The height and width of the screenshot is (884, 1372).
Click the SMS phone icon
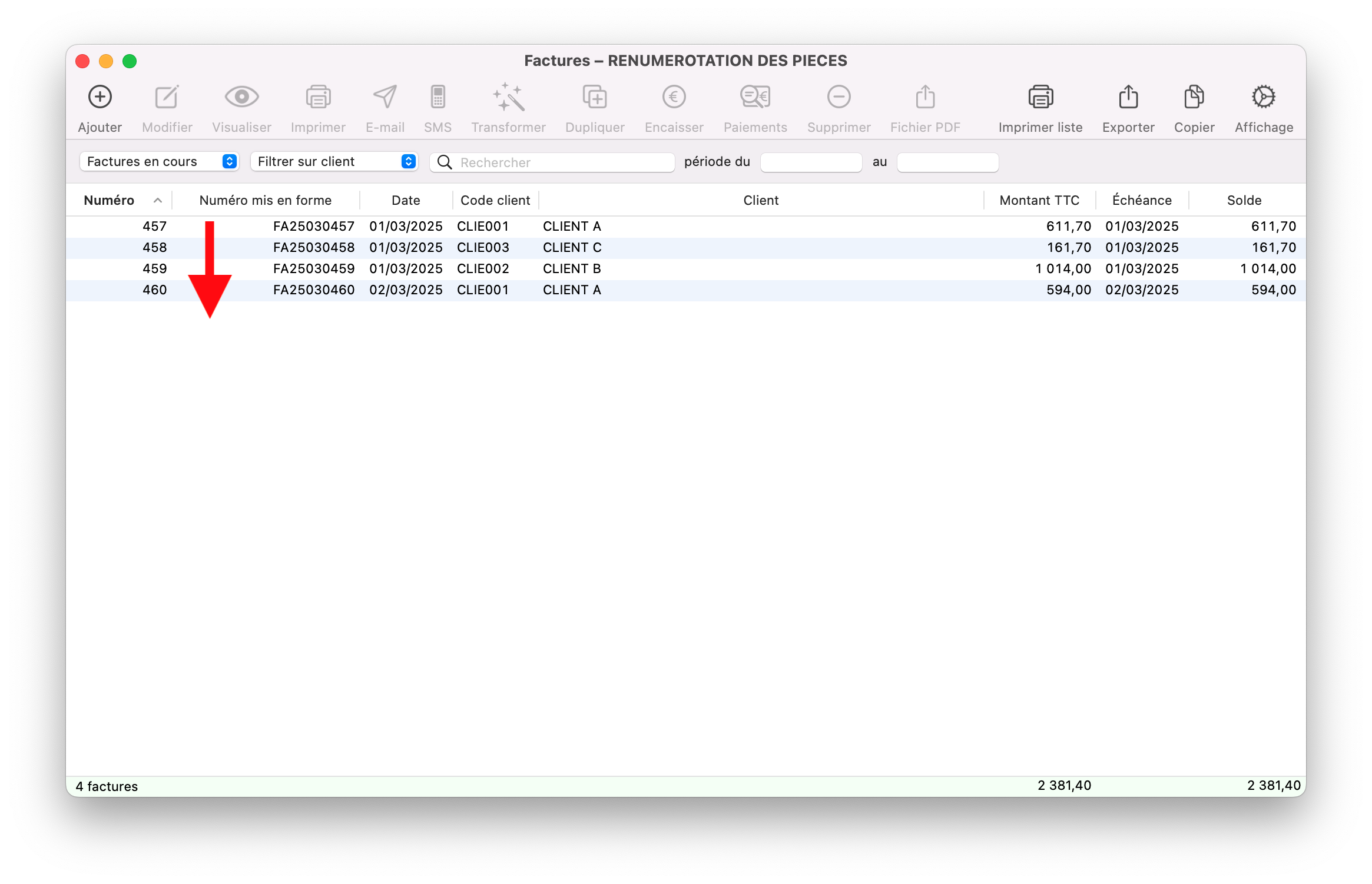pos(438,97)
